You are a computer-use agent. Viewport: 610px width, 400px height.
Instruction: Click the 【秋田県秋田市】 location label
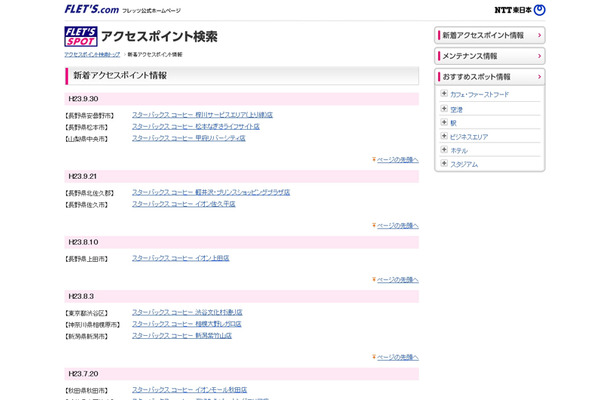(86, 391)
